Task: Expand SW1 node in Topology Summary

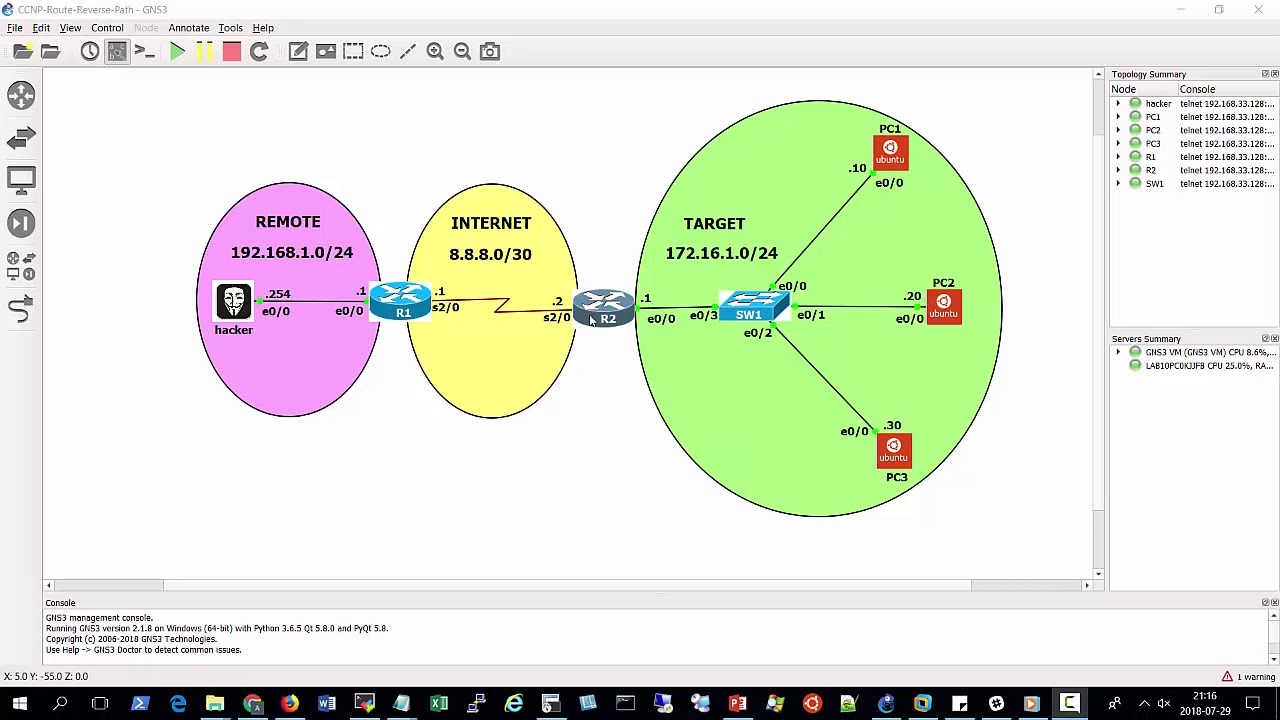Action: tap(1118, 184)
